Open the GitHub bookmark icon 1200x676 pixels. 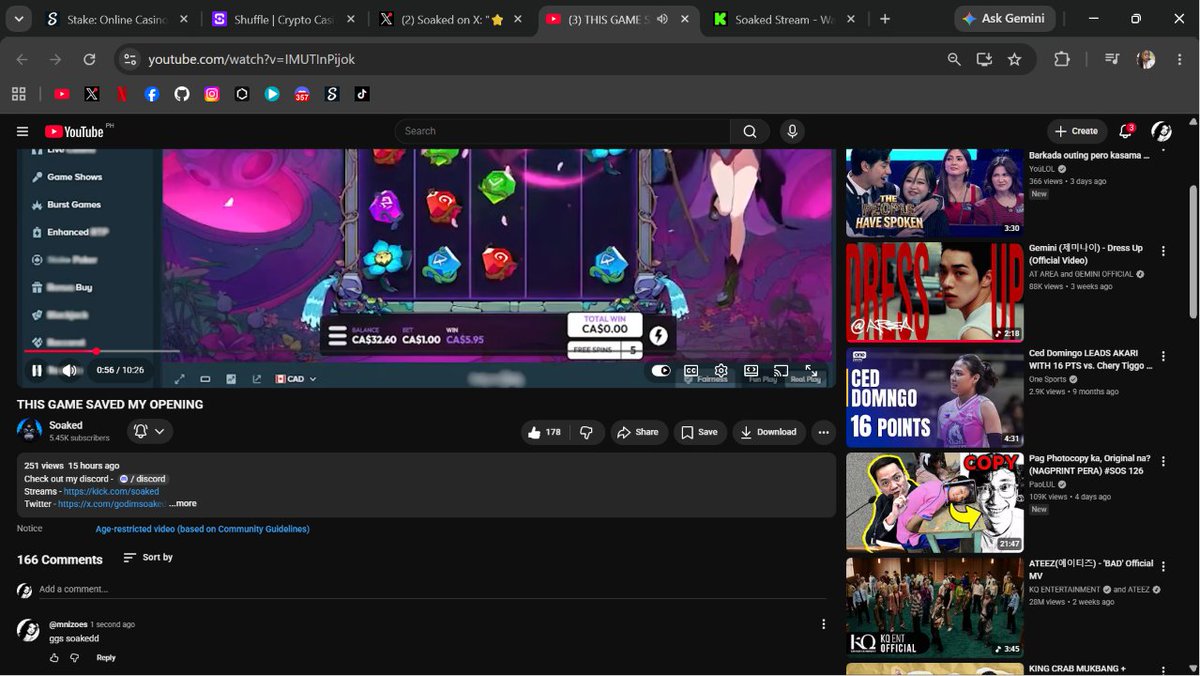coord(182,94)
